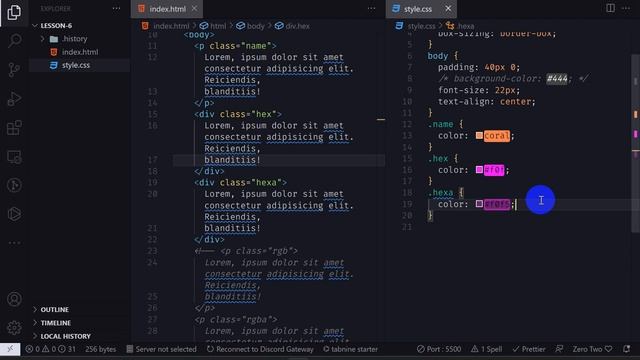Switch to the style.css tab
This screenshot has height=360, width=640.
coord(421,9)
